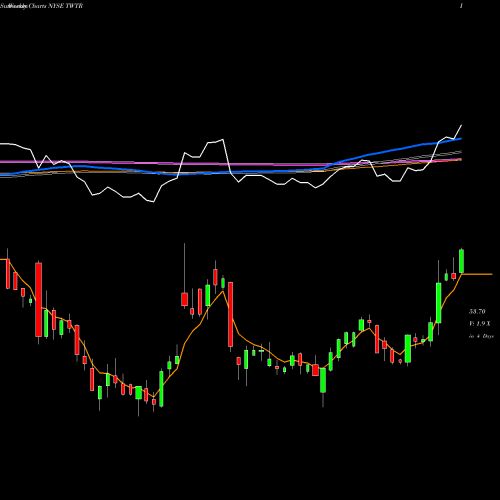Click the 53.70 price label
500x500 pixels.
point(477,312)
